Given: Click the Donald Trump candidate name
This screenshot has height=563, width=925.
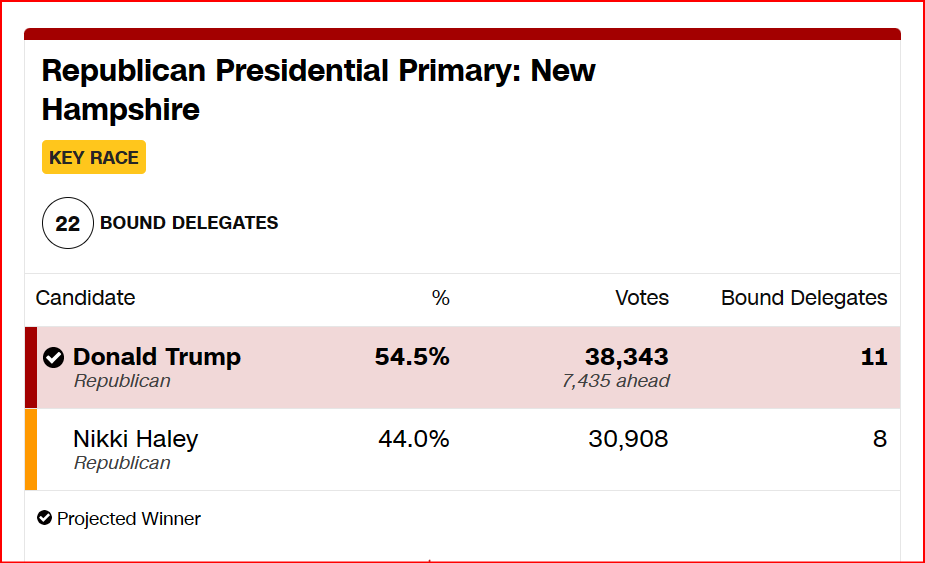Looking at the screenshot, I should [157, 357].
